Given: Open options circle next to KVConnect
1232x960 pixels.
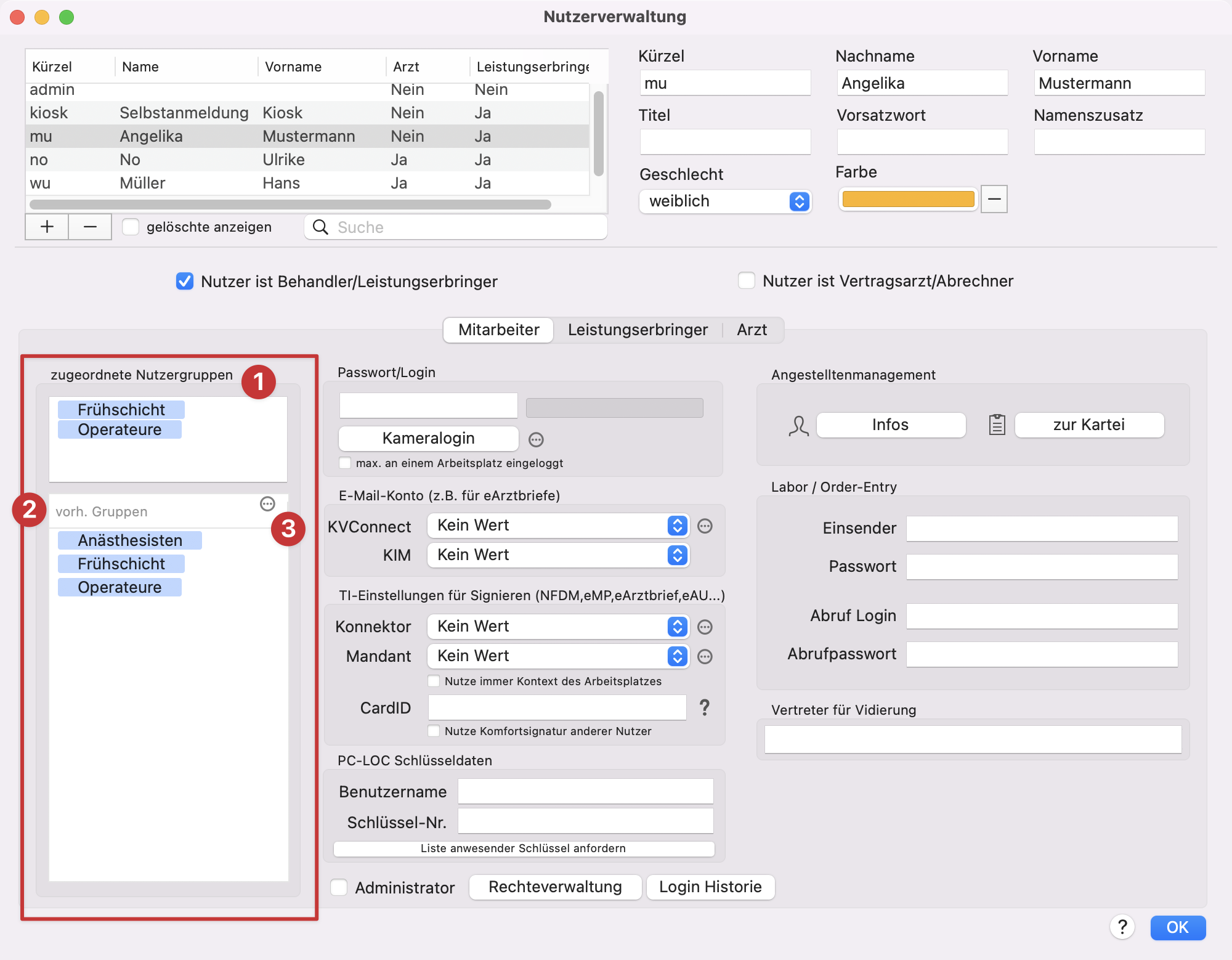Looking at the screenshot, I should [x=705, y=526].
